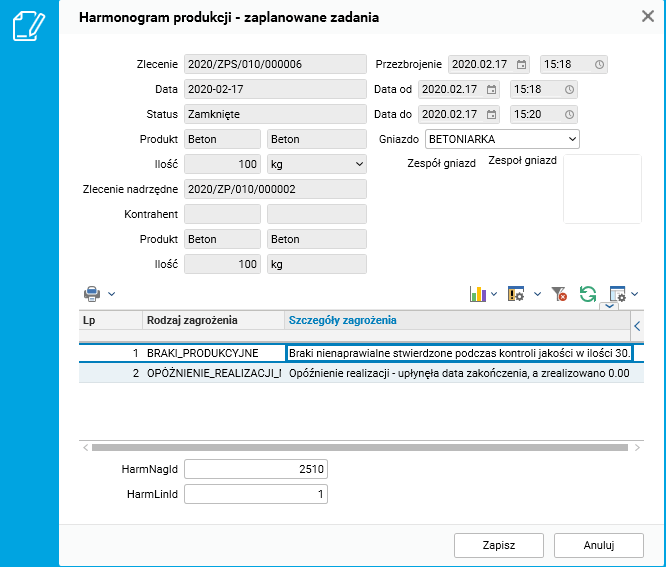
Task: Select the OPÓŹNIENIE_REALIZACJI row
Action: (361, 373)
